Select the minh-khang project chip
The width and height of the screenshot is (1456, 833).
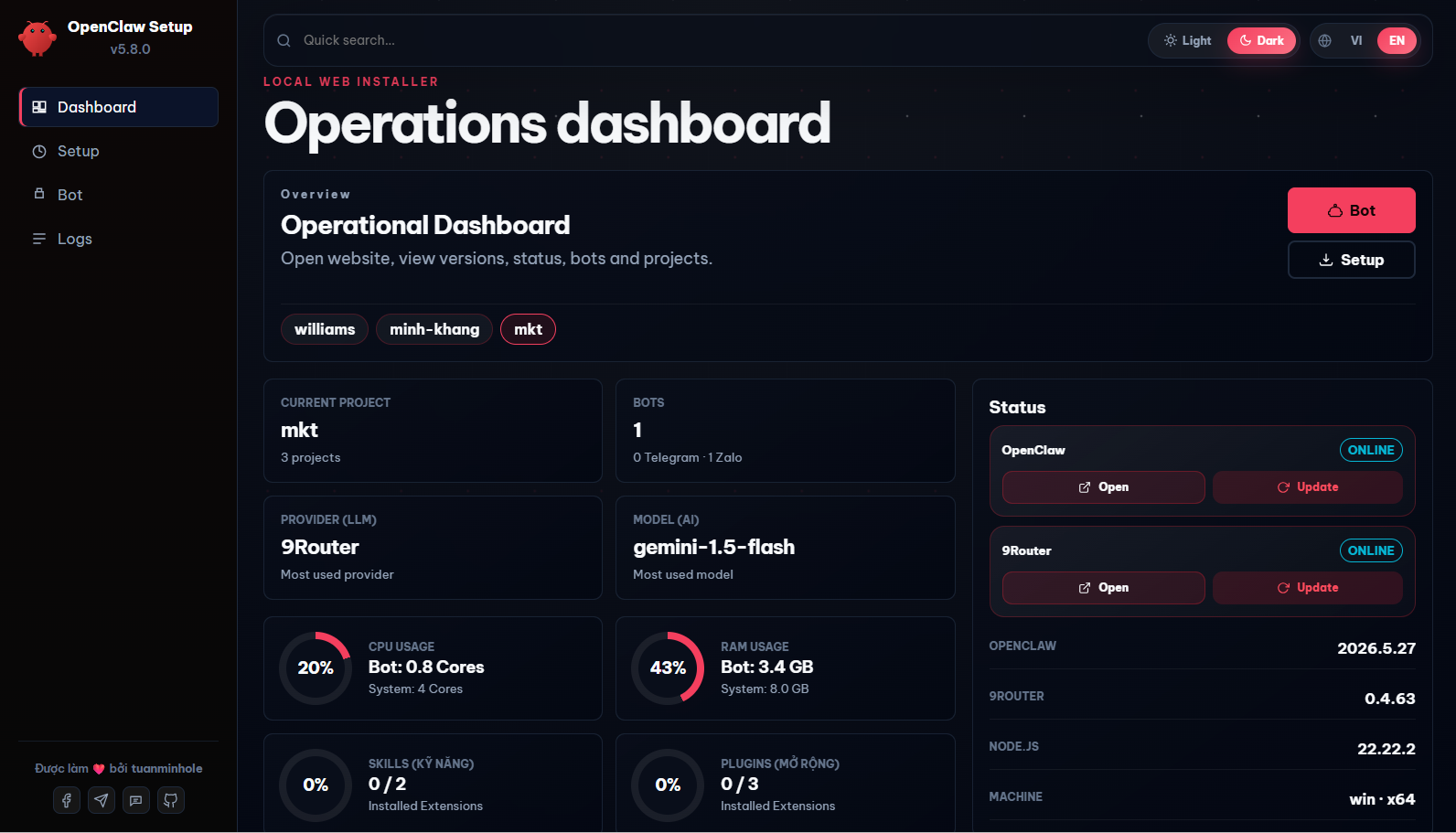pyautogui.click(x=434, y=329)
